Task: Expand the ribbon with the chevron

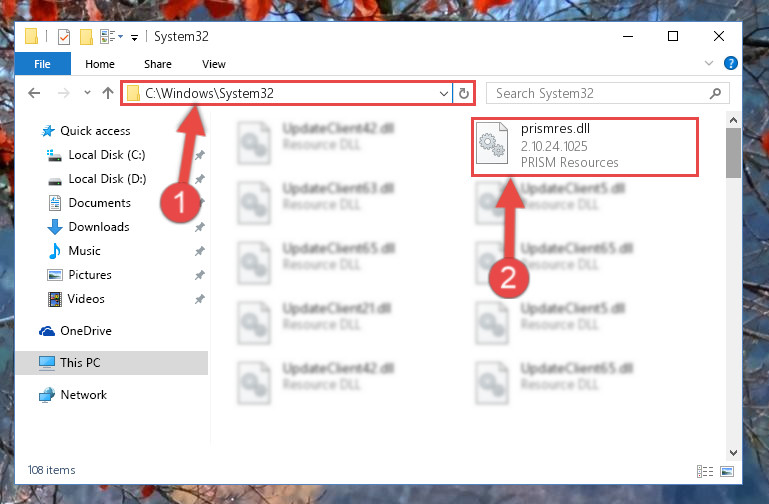Action: [x=709, y=63]
